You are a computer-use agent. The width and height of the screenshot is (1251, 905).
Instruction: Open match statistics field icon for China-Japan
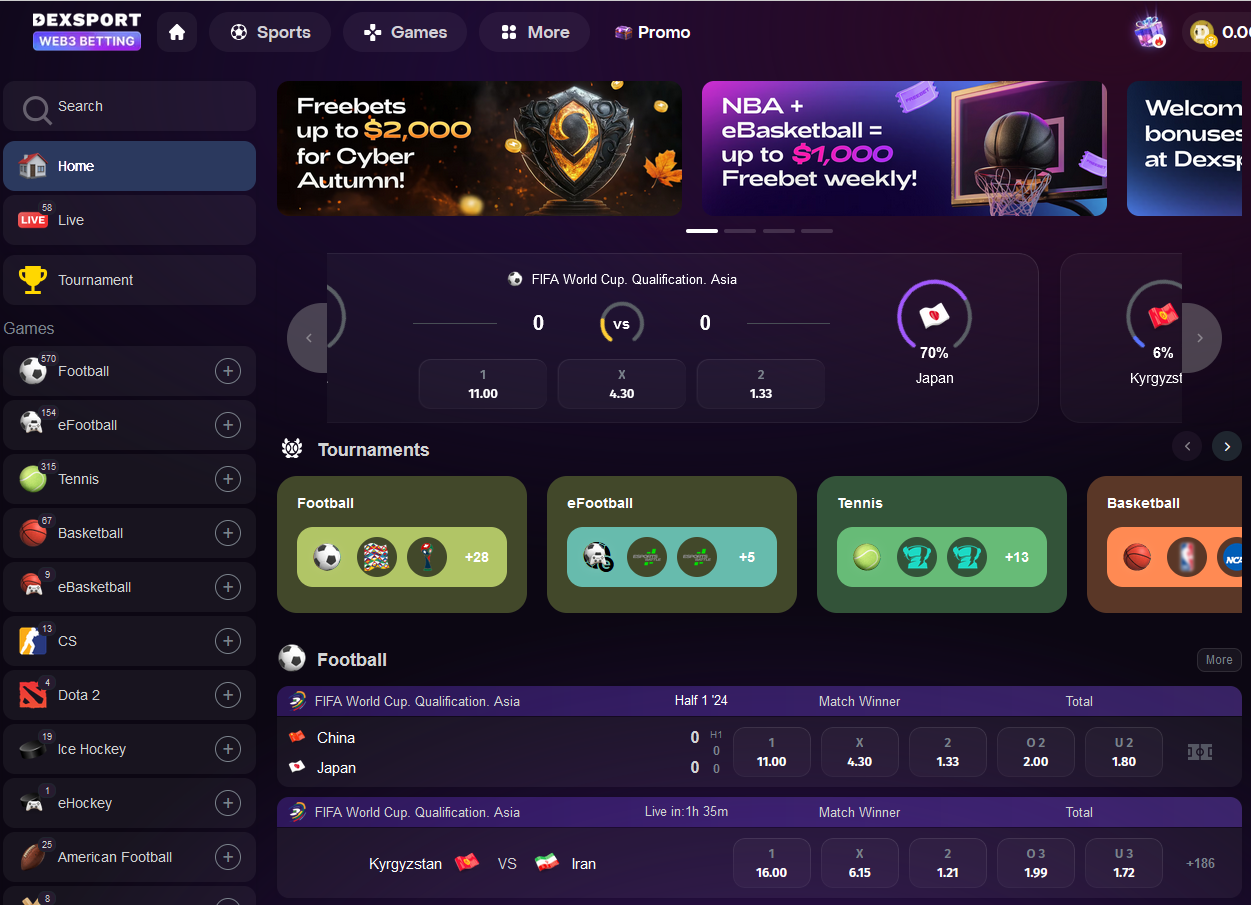(x=1200, y=752)
